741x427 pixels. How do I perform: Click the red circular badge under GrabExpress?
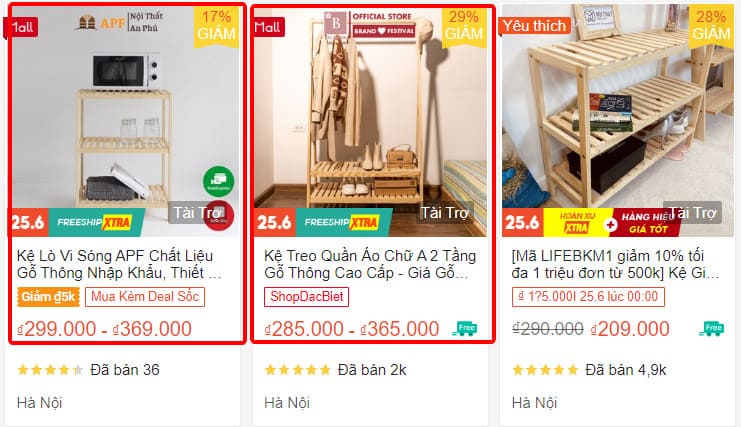(219, 215)
